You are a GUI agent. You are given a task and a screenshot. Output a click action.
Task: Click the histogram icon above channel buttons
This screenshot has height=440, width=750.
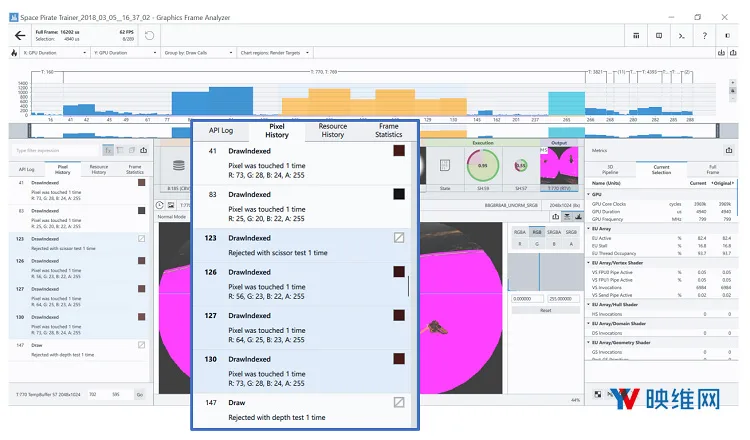click(578, 217)
